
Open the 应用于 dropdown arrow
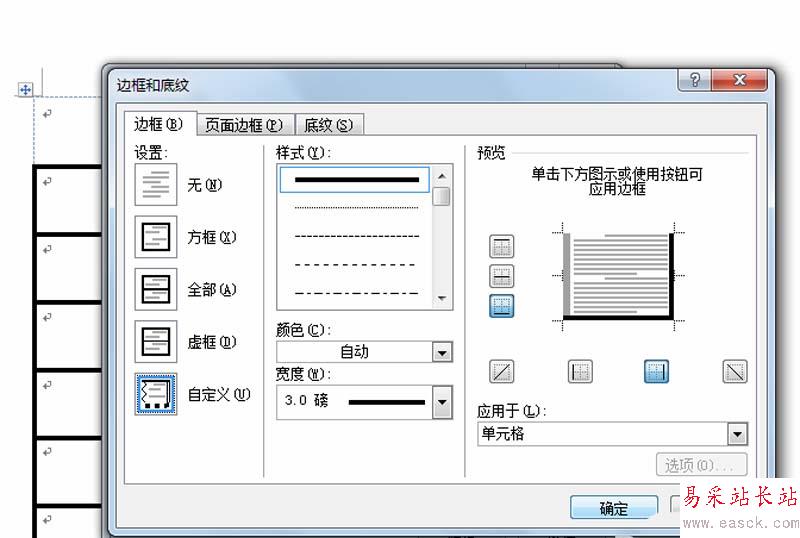pos(737,434)
